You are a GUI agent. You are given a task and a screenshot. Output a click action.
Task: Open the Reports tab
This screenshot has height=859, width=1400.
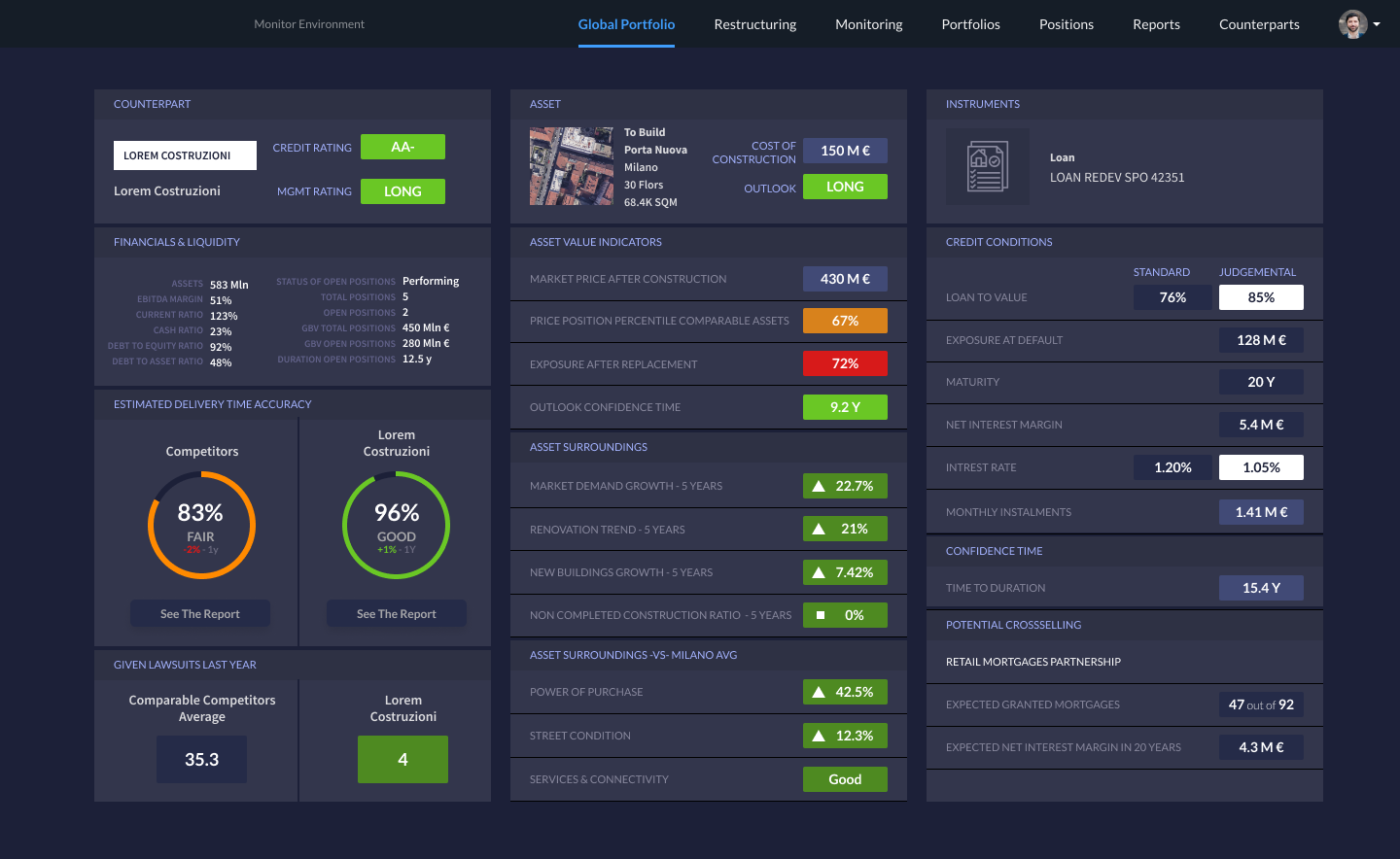(1156, 24)
